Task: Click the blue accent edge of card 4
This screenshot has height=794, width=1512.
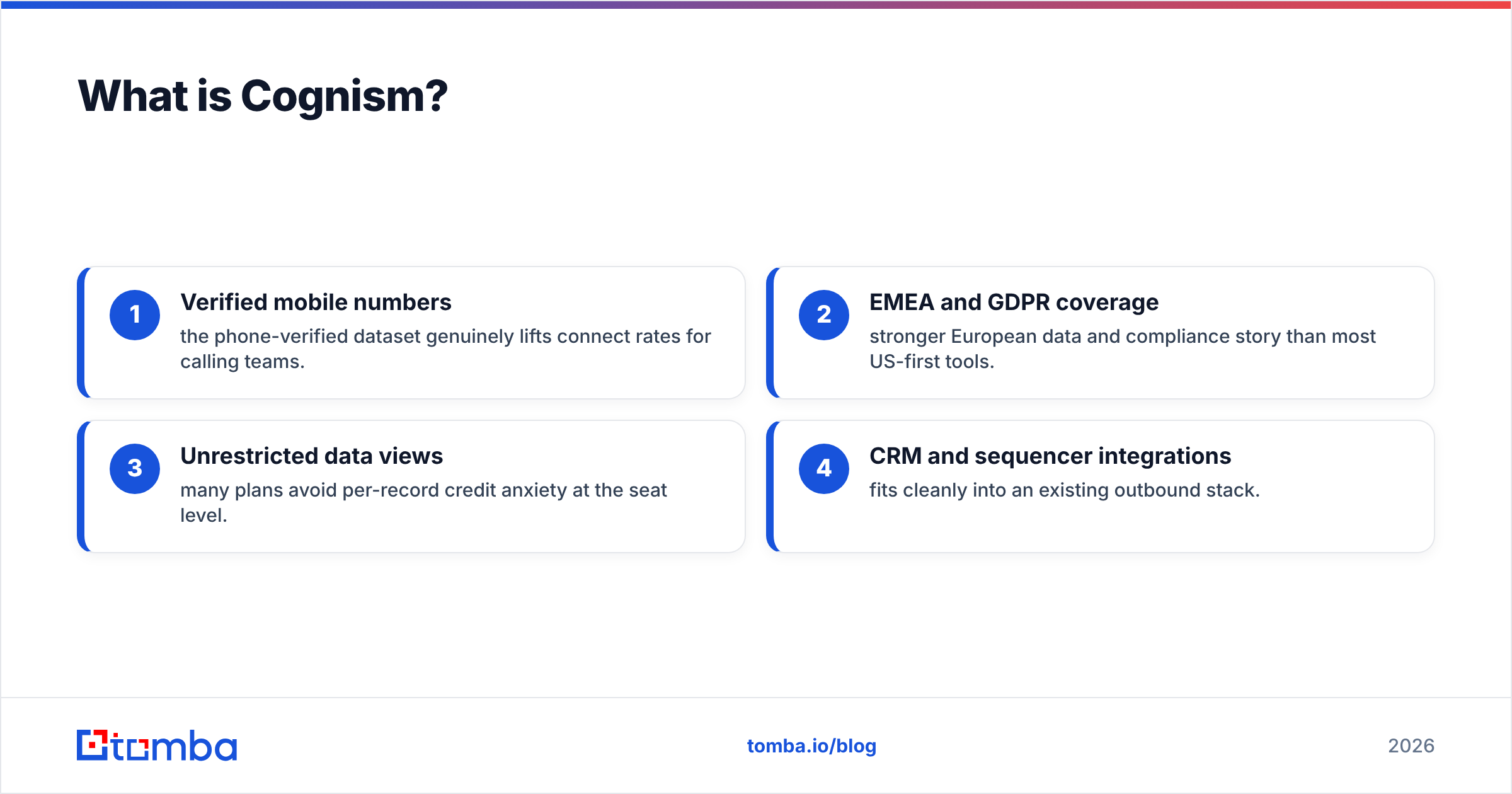Action: [770, 486]
